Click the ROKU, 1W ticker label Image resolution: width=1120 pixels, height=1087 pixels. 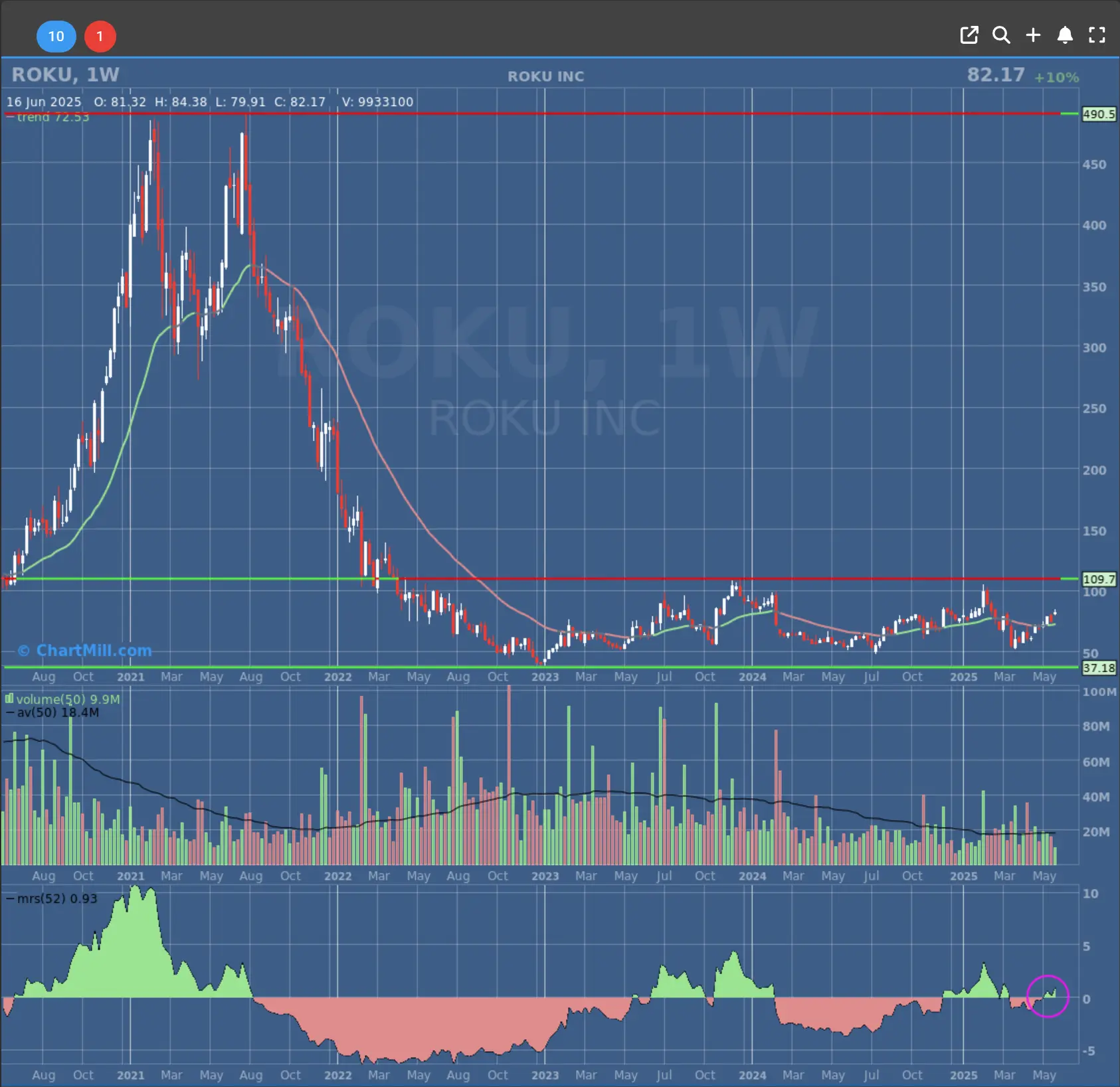click(x=65, y=74)
